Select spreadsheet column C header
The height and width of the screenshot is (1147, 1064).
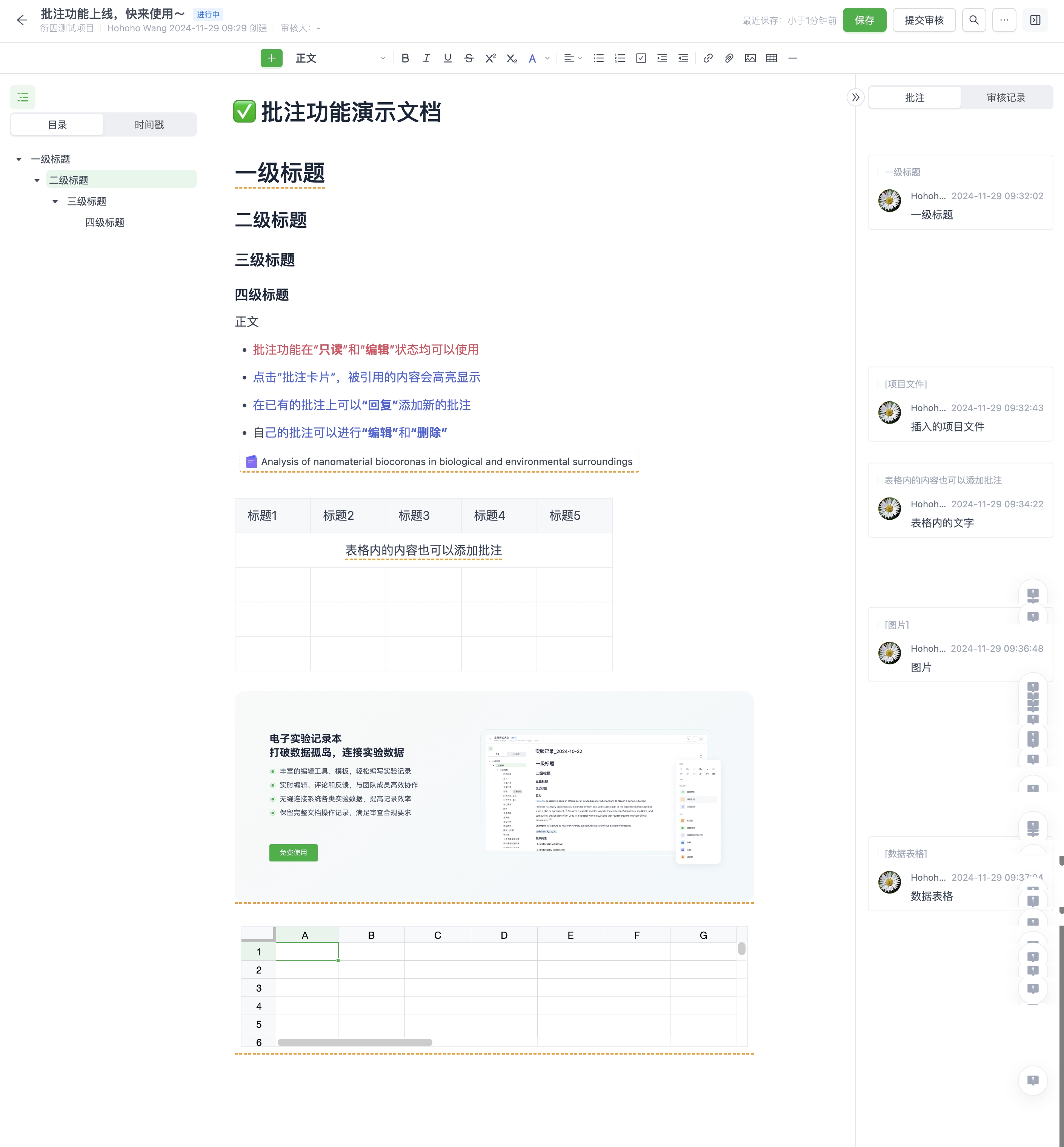pyautogui.click(x=438, y=935)
